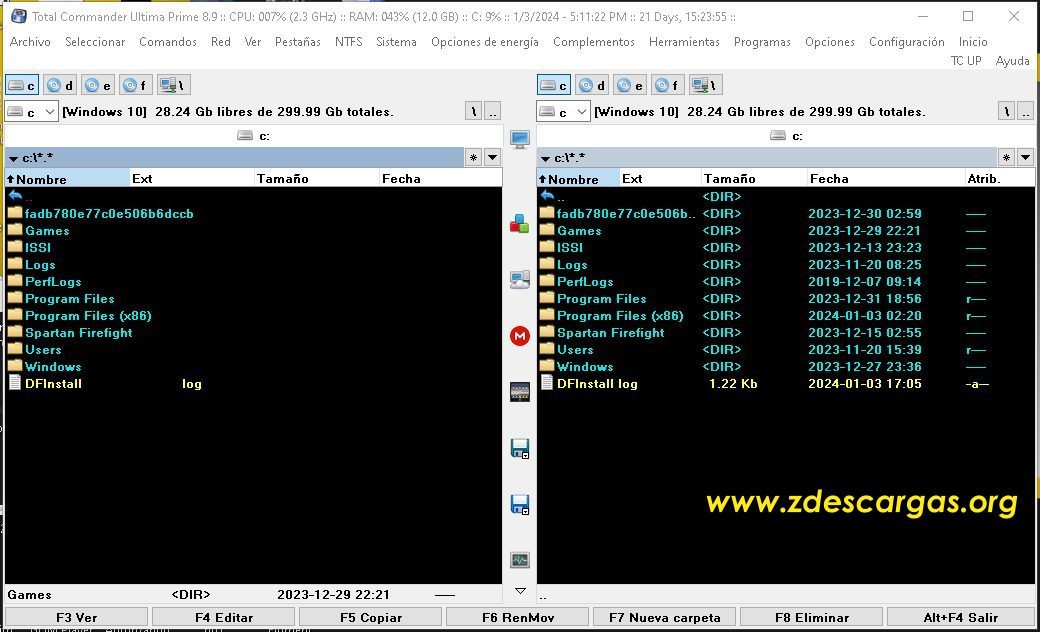The width and height of the screenshot is (1040, 632).
Task: Select drive c button in right panel
Action: pos(554,85)
